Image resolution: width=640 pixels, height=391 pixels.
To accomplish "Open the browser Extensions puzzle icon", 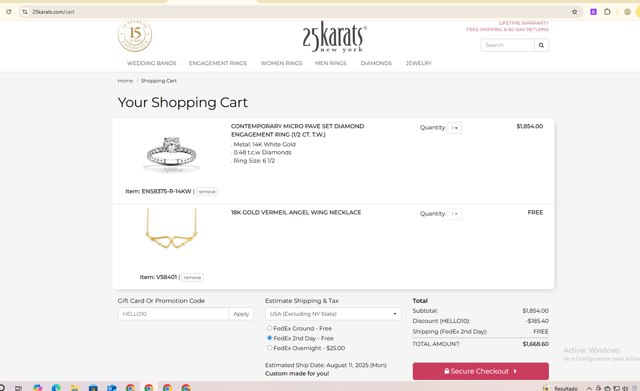I will coord(607,12).
